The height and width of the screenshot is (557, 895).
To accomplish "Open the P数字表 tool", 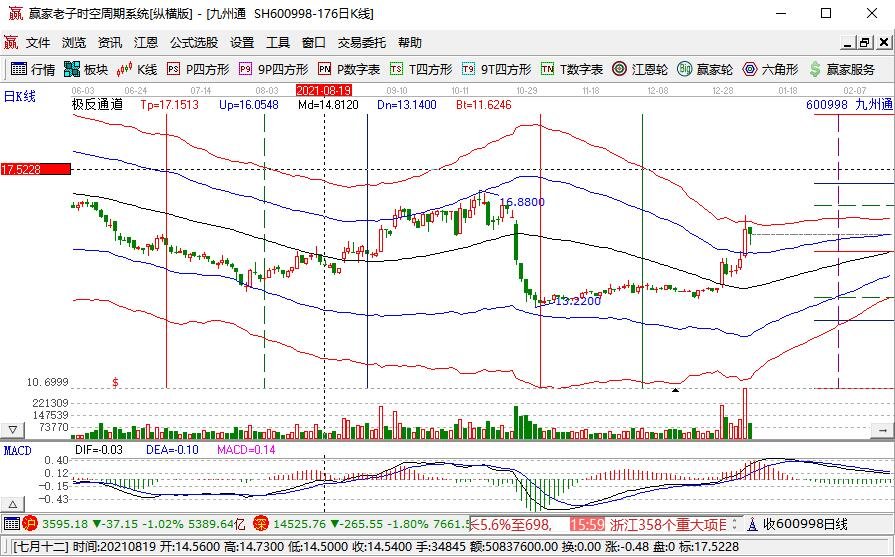I will 349,70.
